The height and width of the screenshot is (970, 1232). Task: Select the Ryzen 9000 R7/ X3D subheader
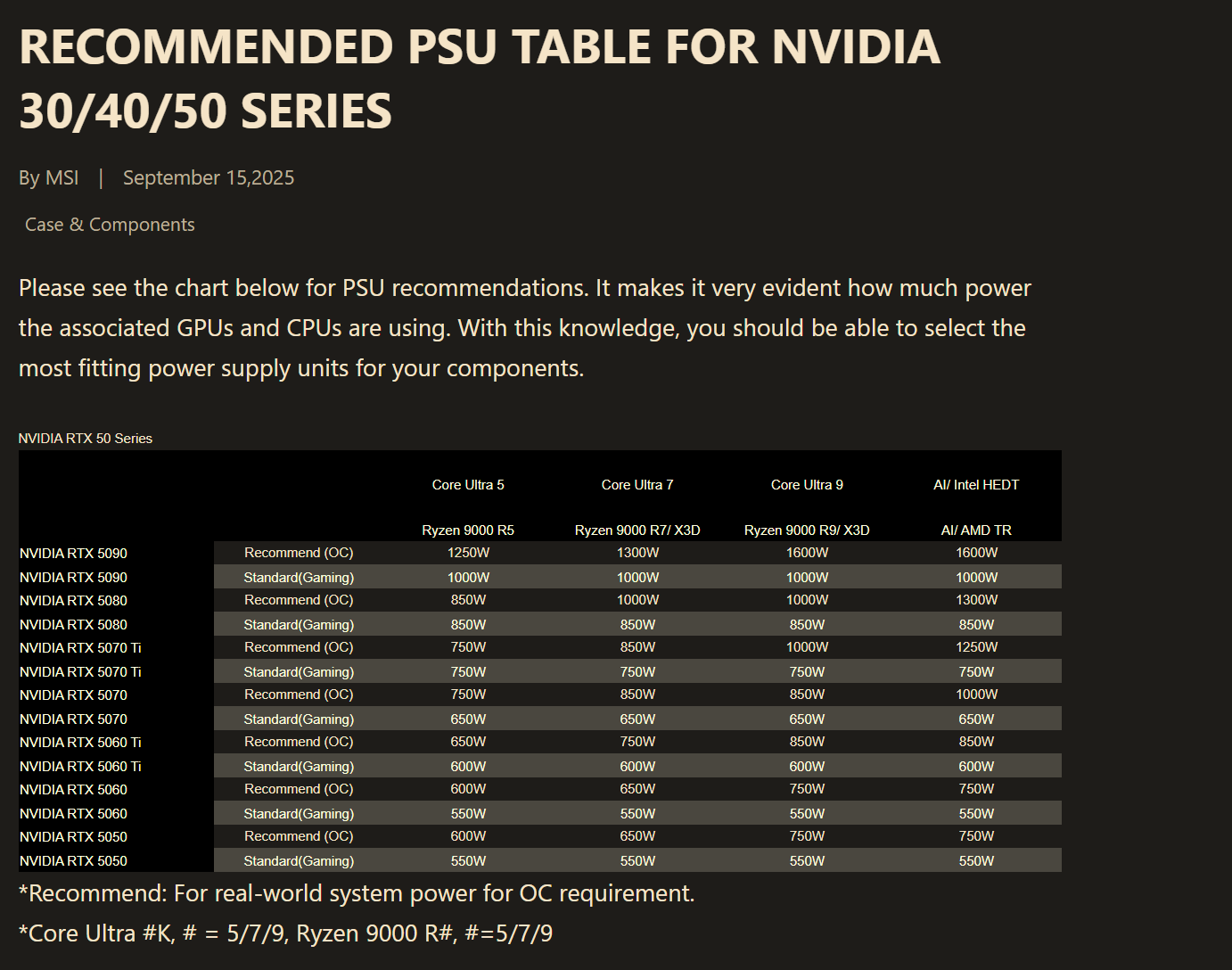[x=637, y=530]
